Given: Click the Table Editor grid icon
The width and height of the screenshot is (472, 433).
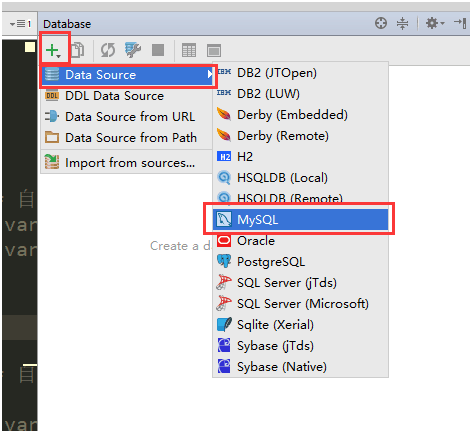Looking at the screenshot, I should 189,50.
